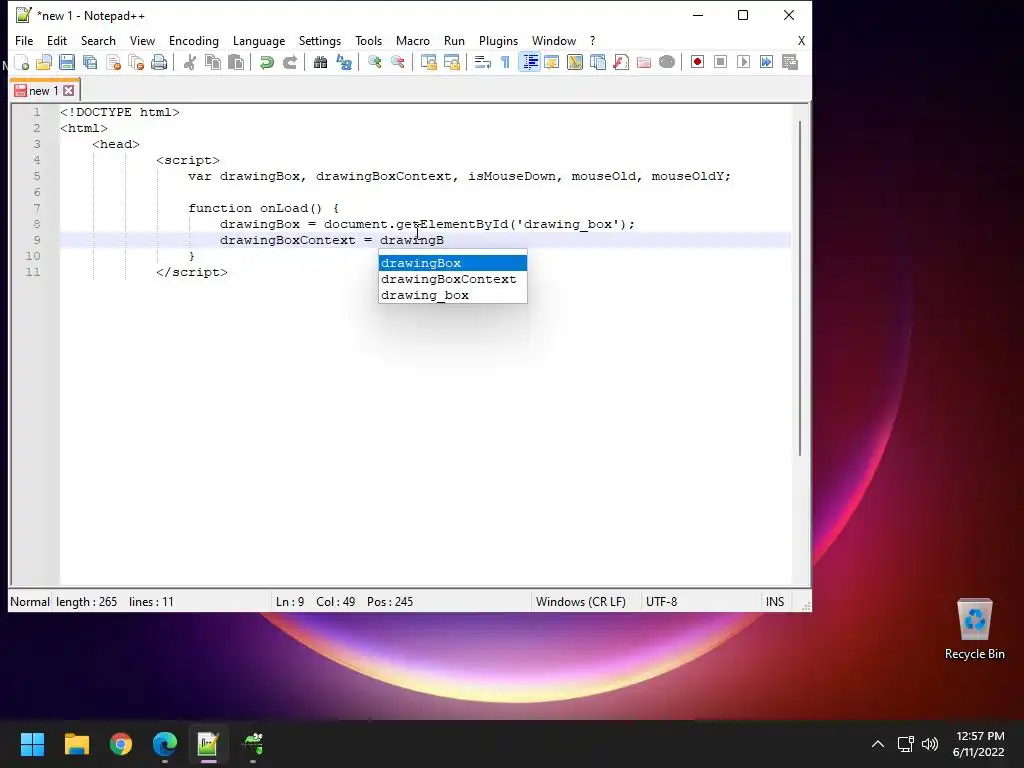Image resolution: width=1024 pixels, height=768 pixels.
Task: Toggle the indent guide icon
Action: [529, 62]
